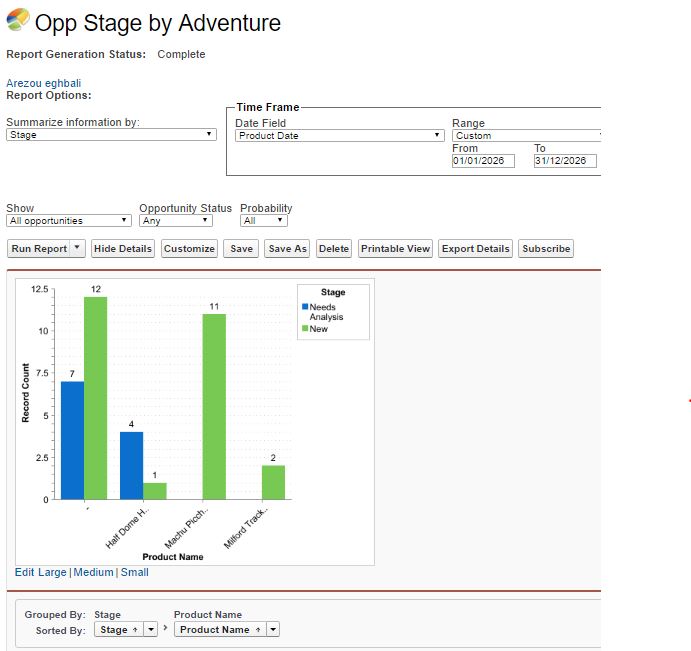Image resolution: width=691 pixels, height=651 pixels.
Task: Click the Opp Stage by Adventure title
Action: (x=158, y=23)
